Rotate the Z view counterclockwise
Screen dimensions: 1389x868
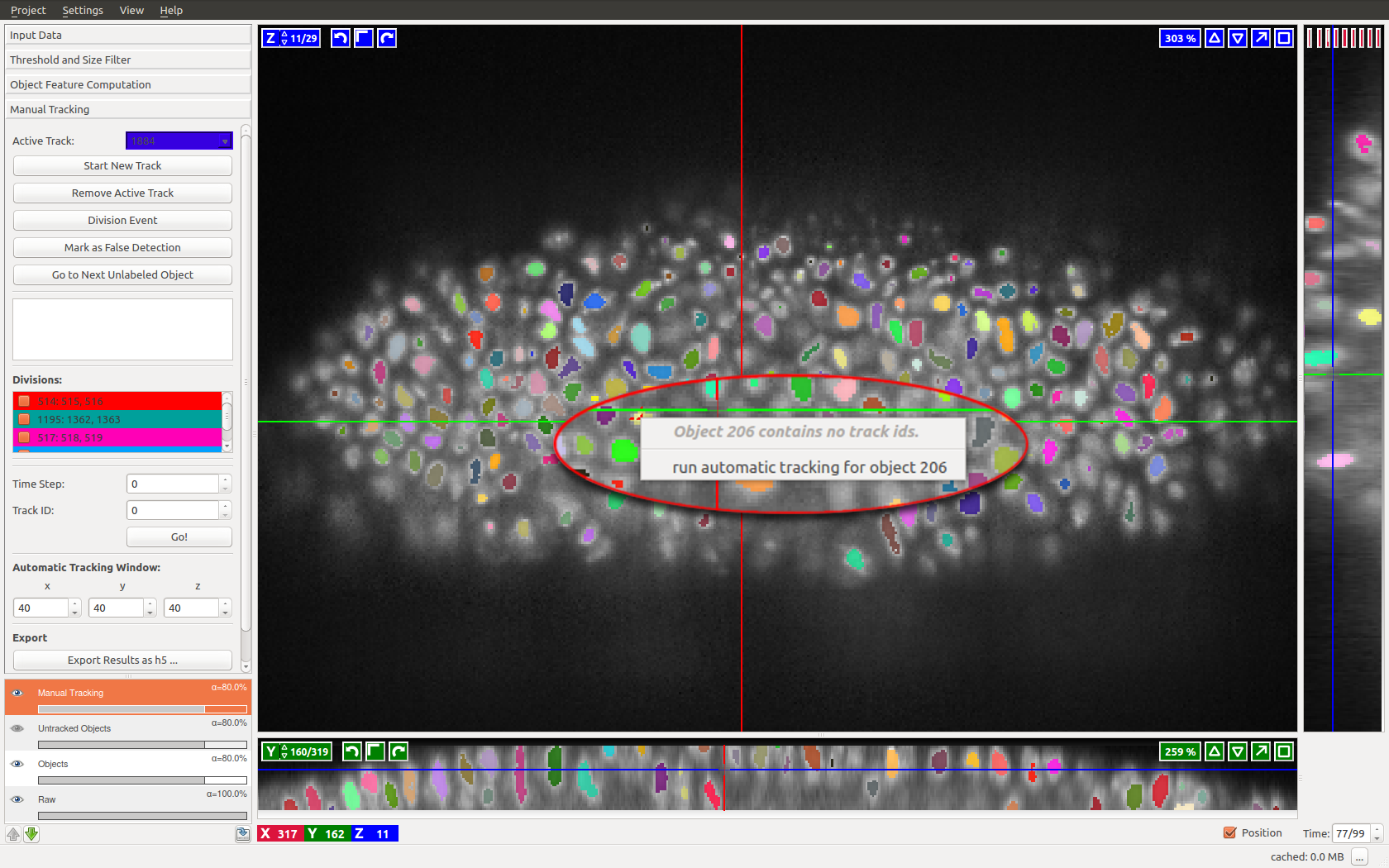340,38
